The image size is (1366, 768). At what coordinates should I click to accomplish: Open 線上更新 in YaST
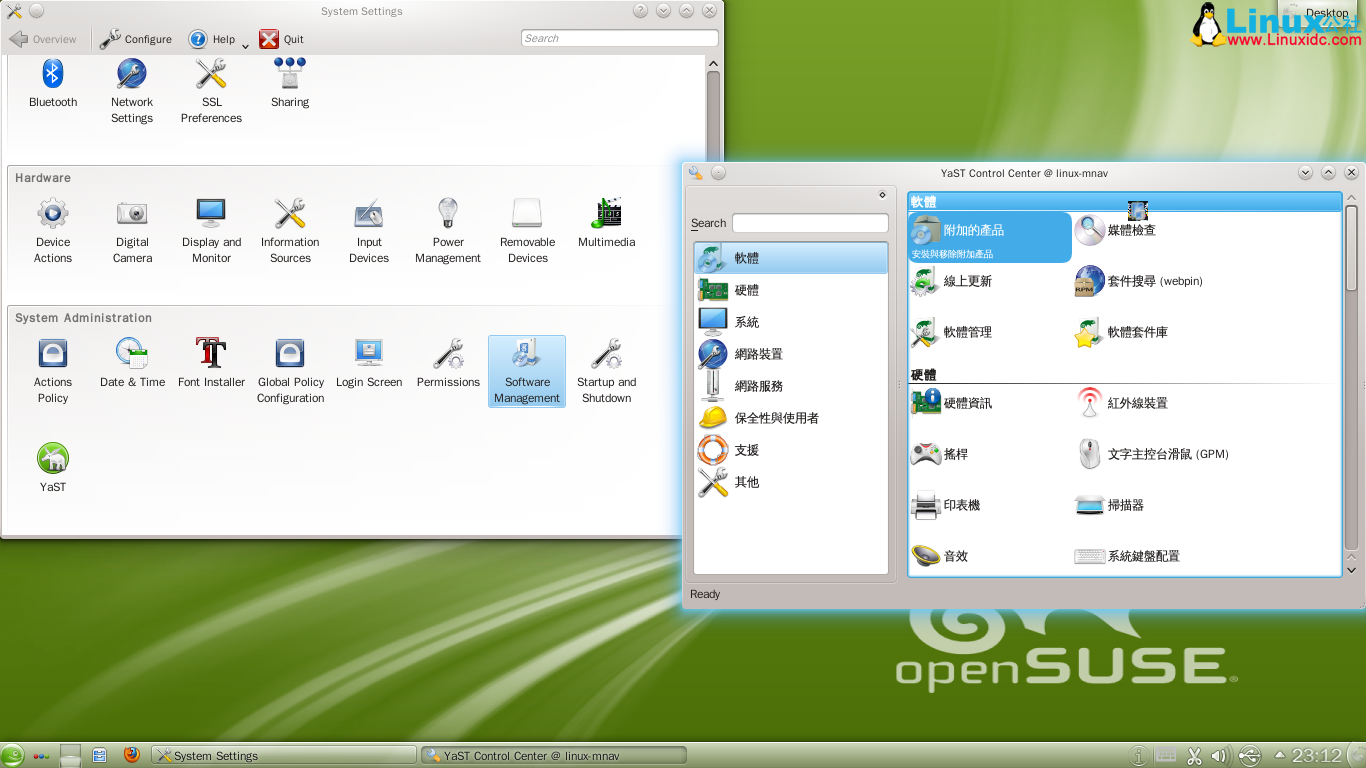(951, 281)
